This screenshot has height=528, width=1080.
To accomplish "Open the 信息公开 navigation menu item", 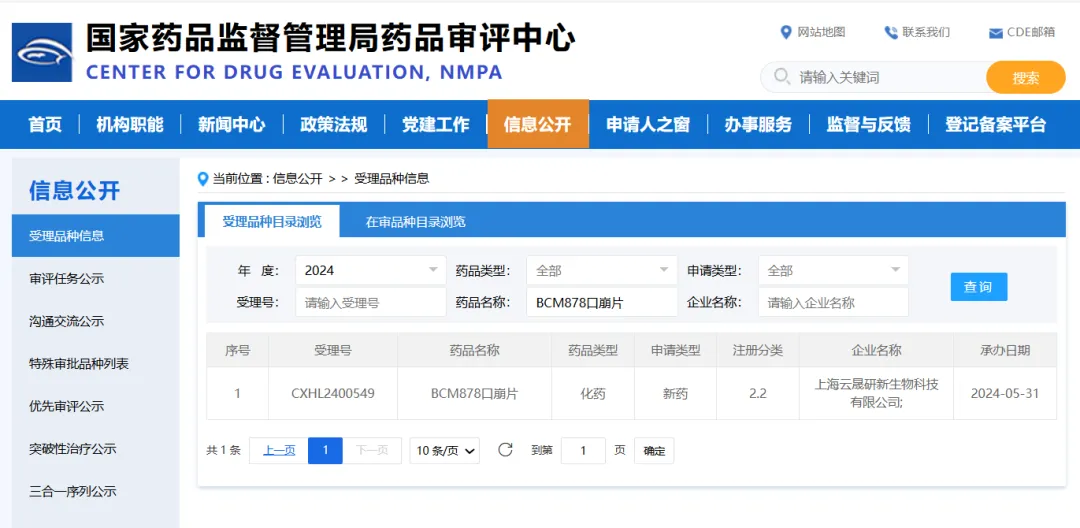I will pyautogui.click(x=538, y=125).
